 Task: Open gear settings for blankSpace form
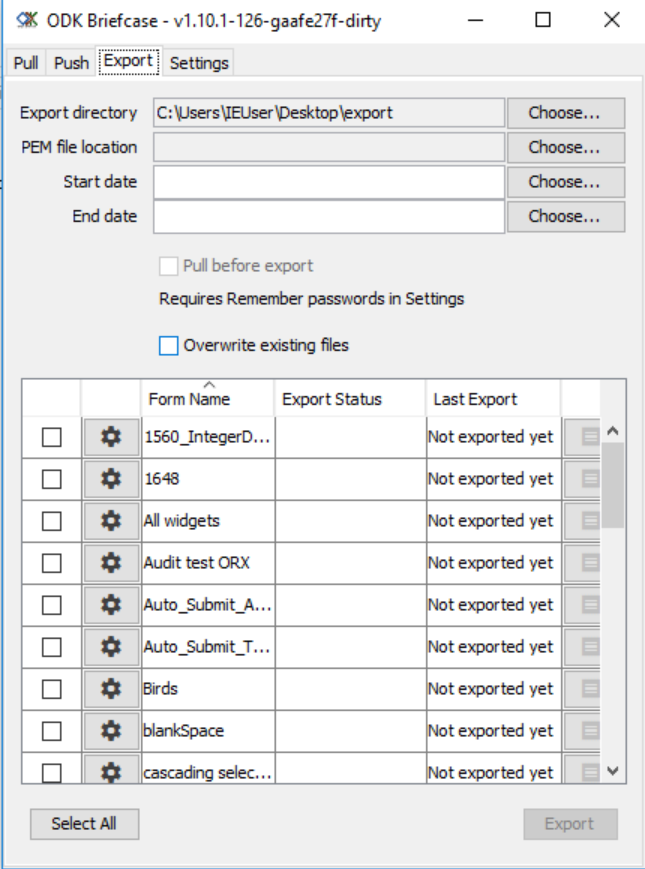click(x=111, y=730)
